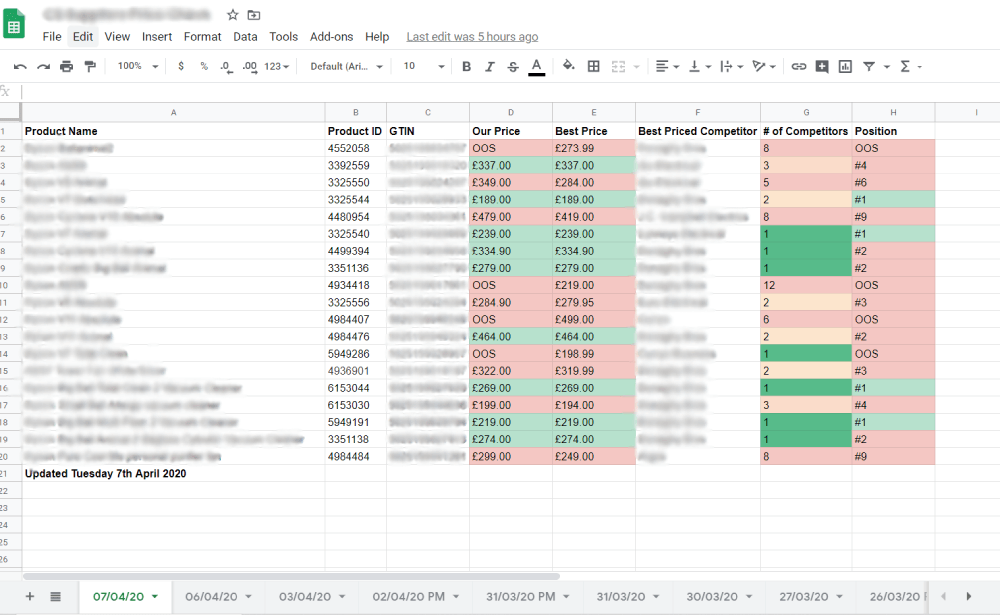The height and width of the screenshot is (615, 1000).
Task: Click the paint format tool
Action: (90, 65)
